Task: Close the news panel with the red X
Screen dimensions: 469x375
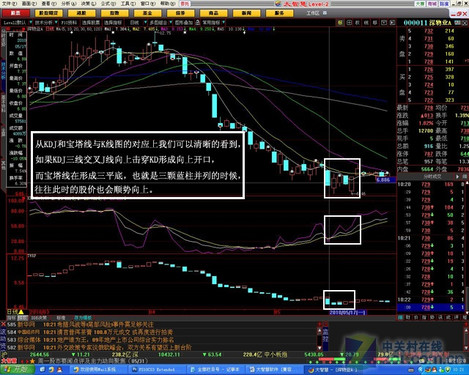Action: (x=4, y=324)
